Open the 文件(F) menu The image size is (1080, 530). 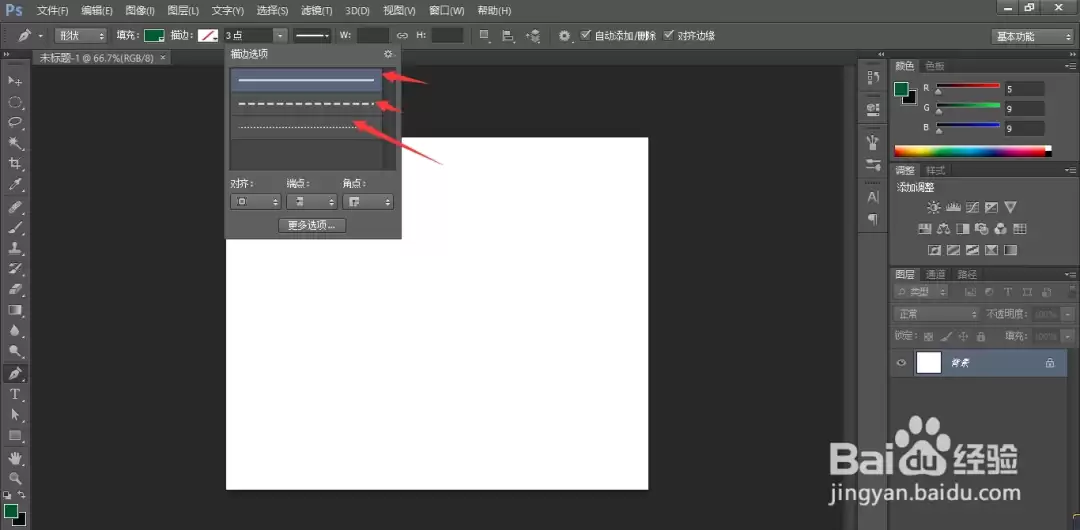click(x=52, y=11)
